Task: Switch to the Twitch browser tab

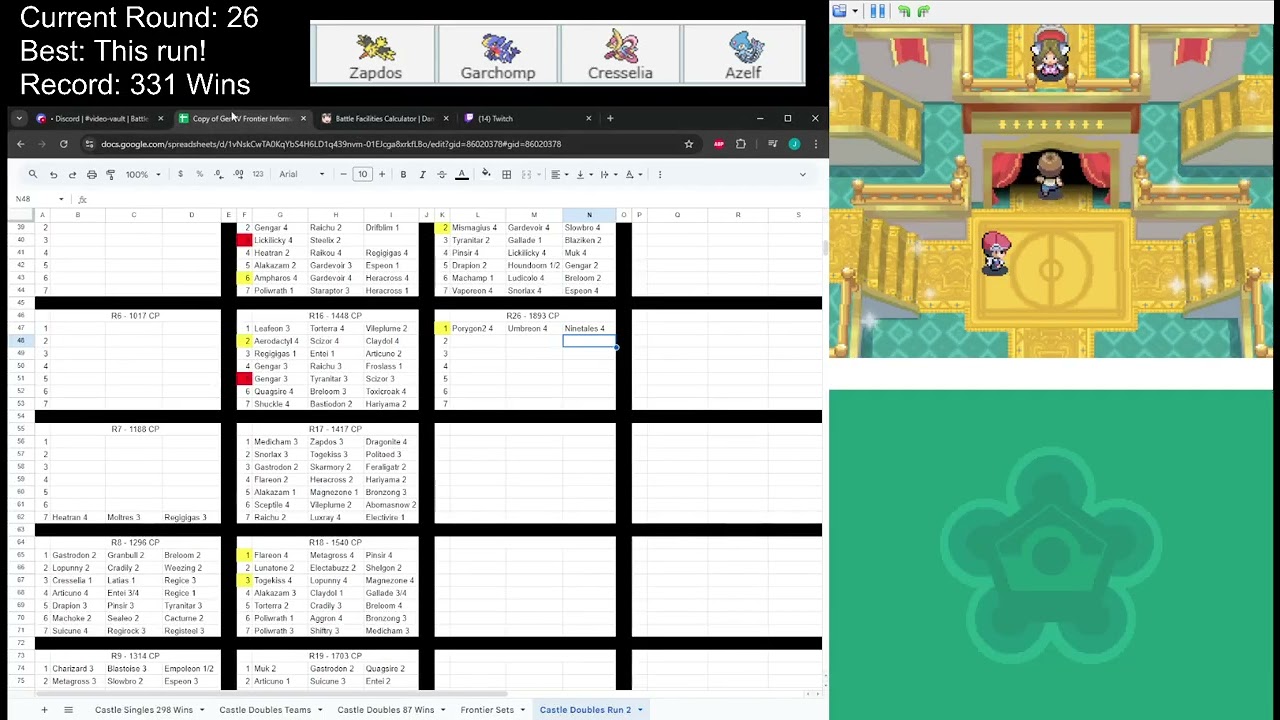Action: coord(528,118)
